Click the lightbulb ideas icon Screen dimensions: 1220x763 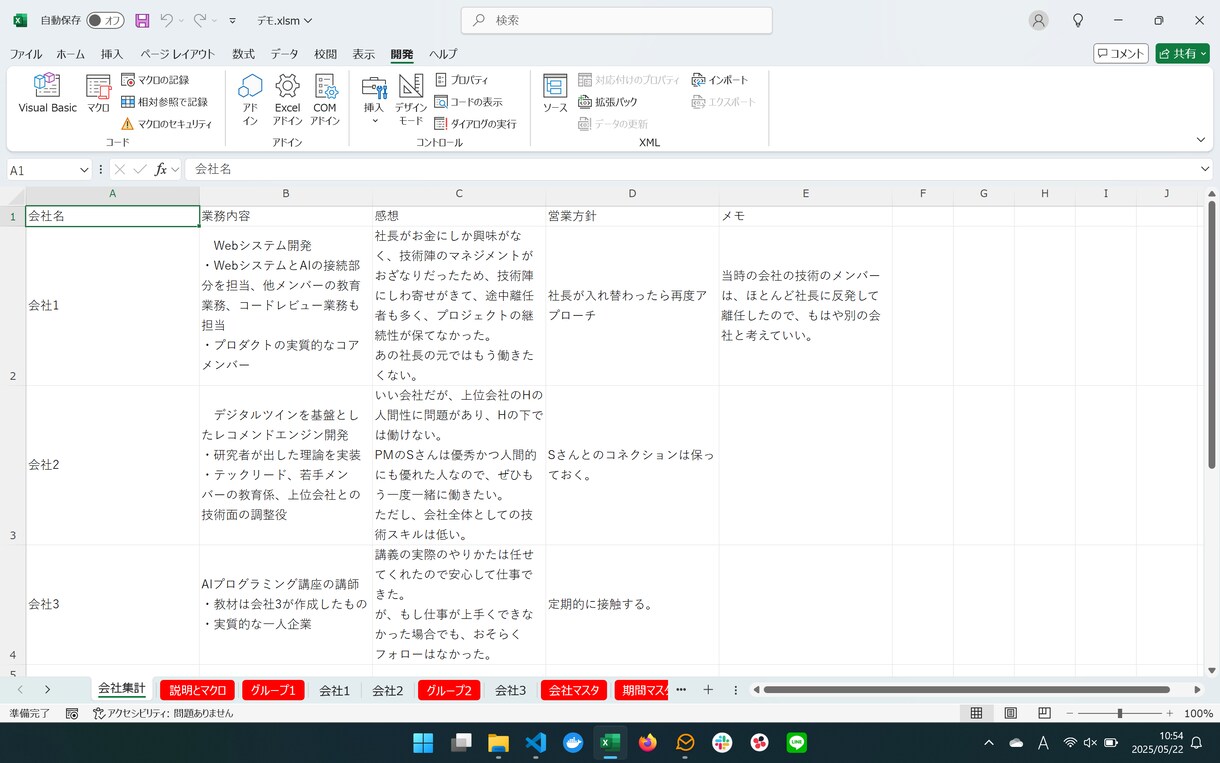1078,20
